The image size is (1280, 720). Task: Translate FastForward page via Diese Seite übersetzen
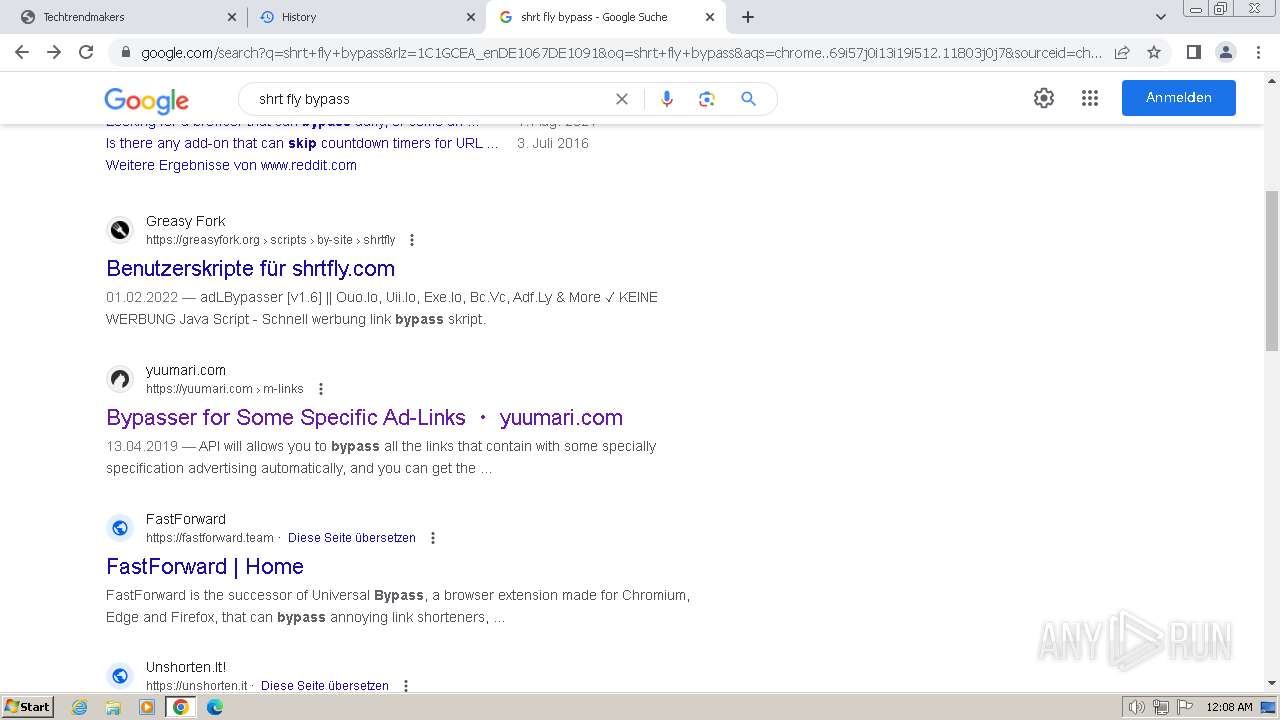pyautogui.click(x=352, y=538)
